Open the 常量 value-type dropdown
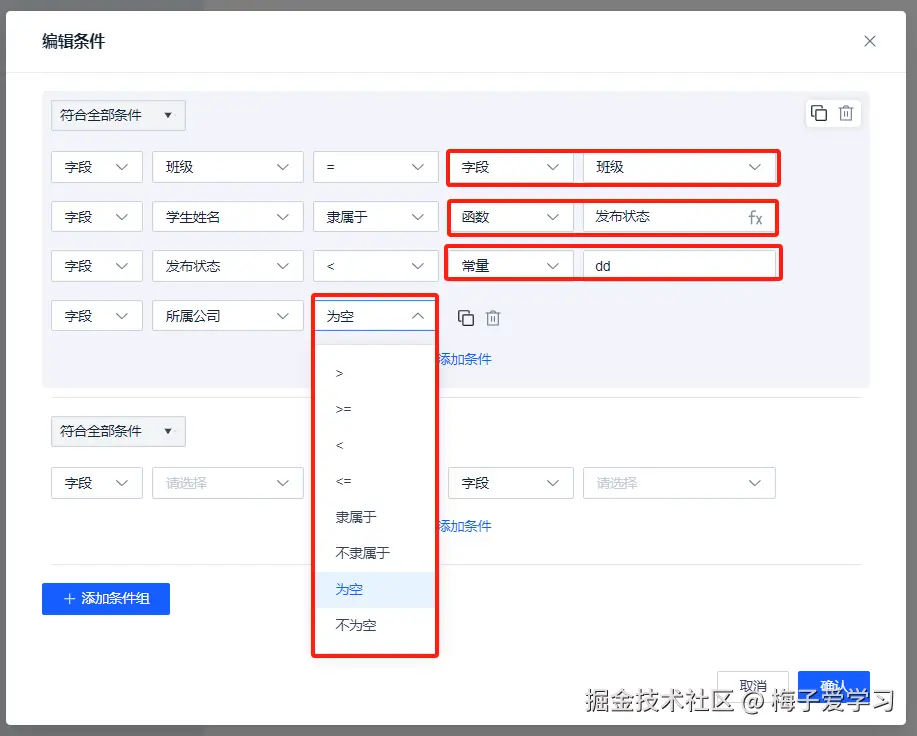Image resolution: width=917 pixels, height=736 pixels. pyautogui.click(x=511, y=266)
